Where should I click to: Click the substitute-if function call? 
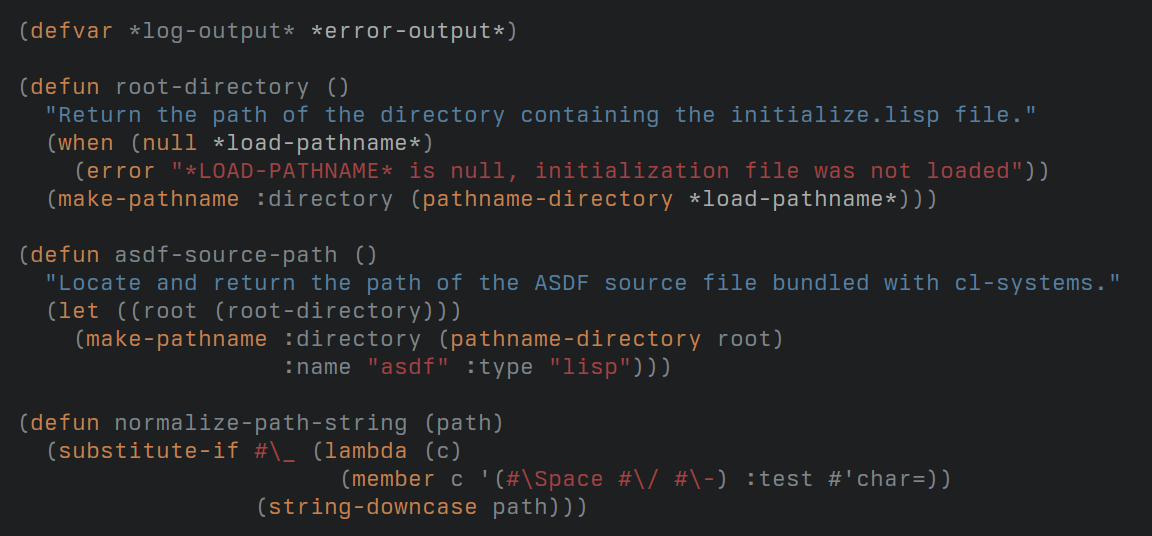pos(149,451)
